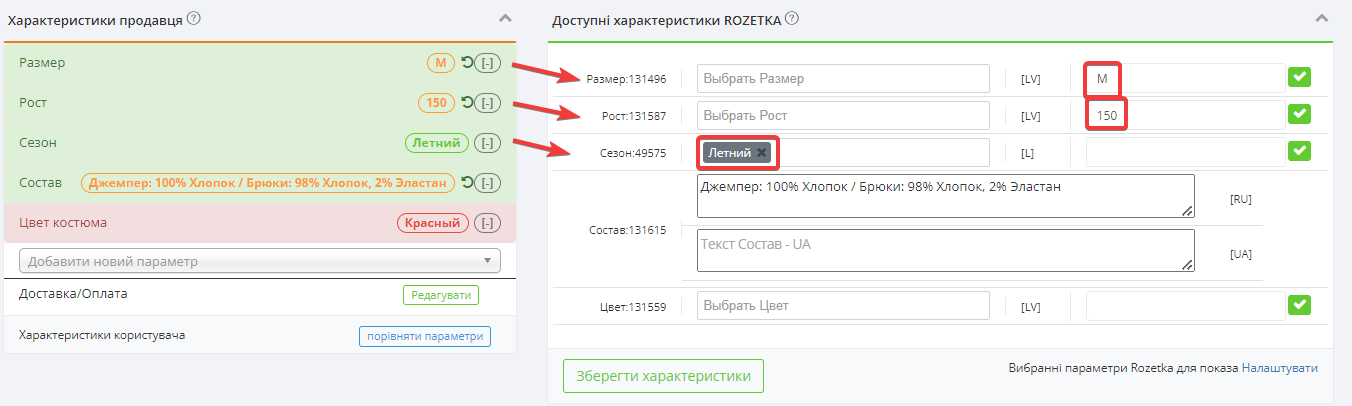Image resolution: width=1352 pixels, height=406 pixels.
Task: Click the порівняти параметри button
Action: pos(425,336)
